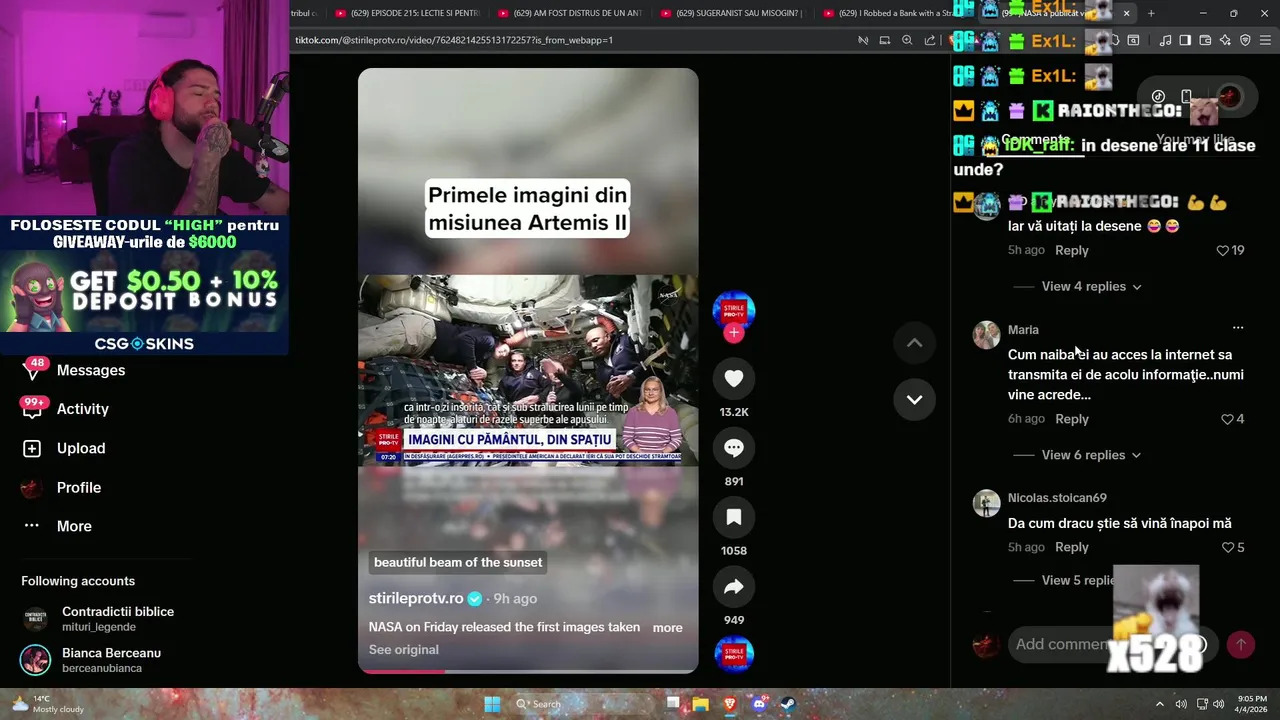Screen dimensions: 1280x720
Task: Click the tiktok.com address bar URL
Action: click(x=454, y=40)
